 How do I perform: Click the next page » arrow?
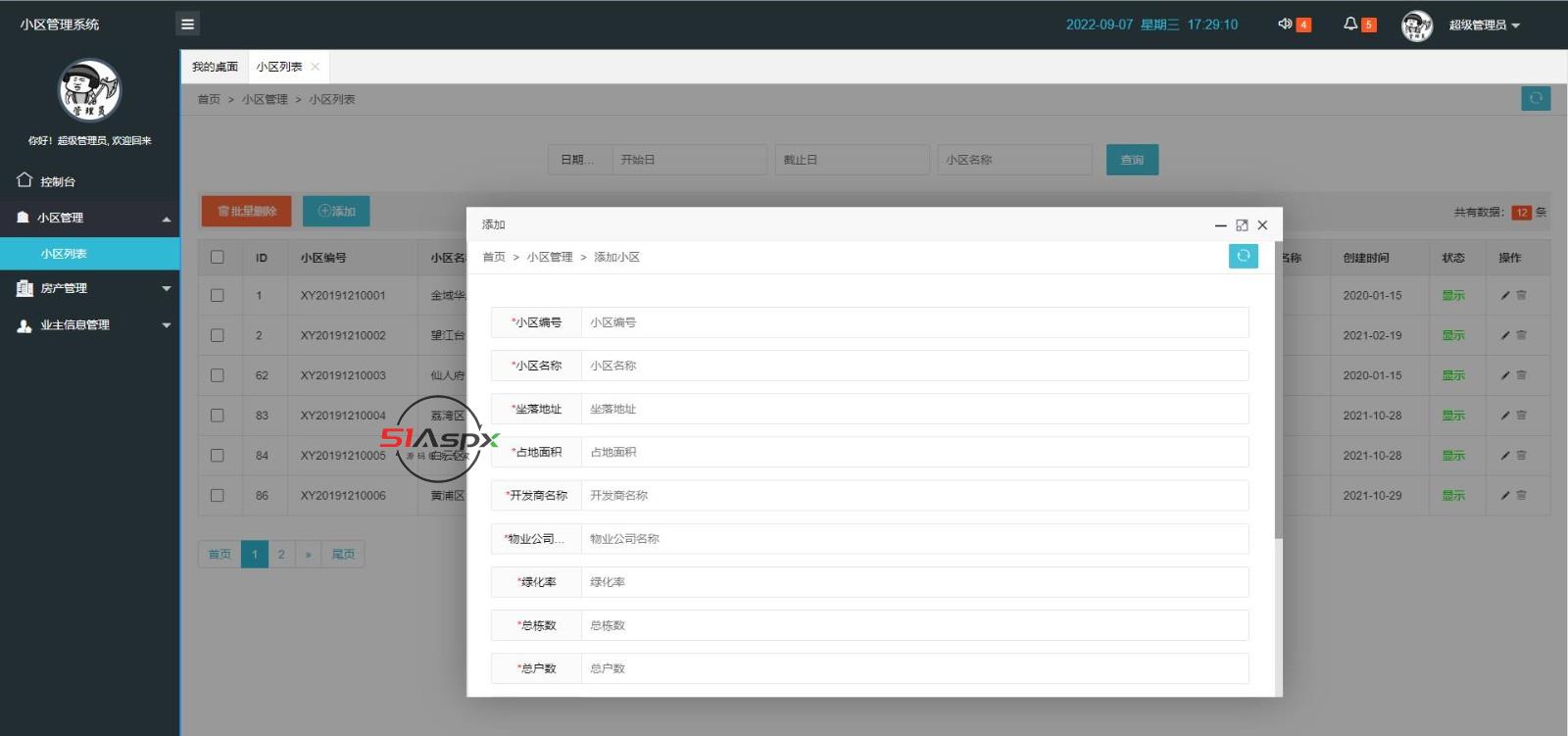pyautogui.click(x=309, y=554)
